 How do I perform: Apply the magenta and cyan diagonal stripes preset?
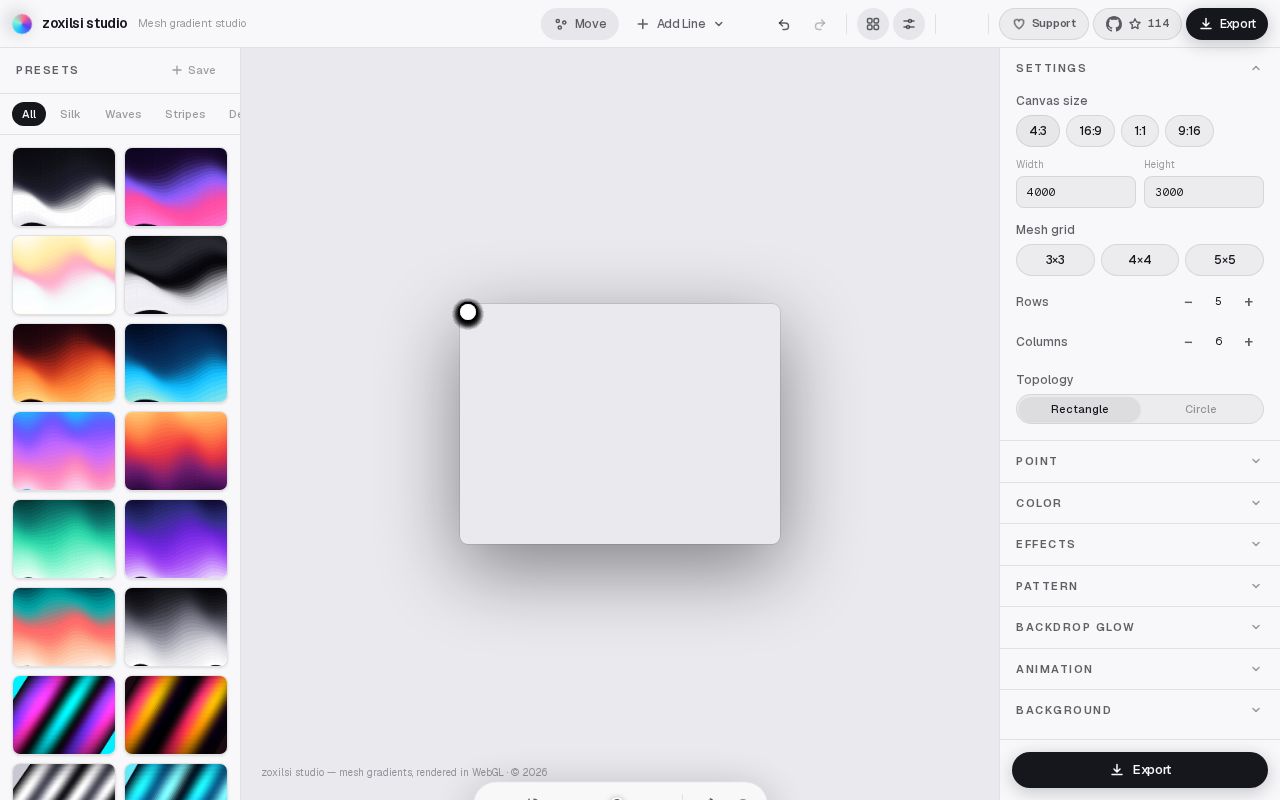[x=64, y=715]
